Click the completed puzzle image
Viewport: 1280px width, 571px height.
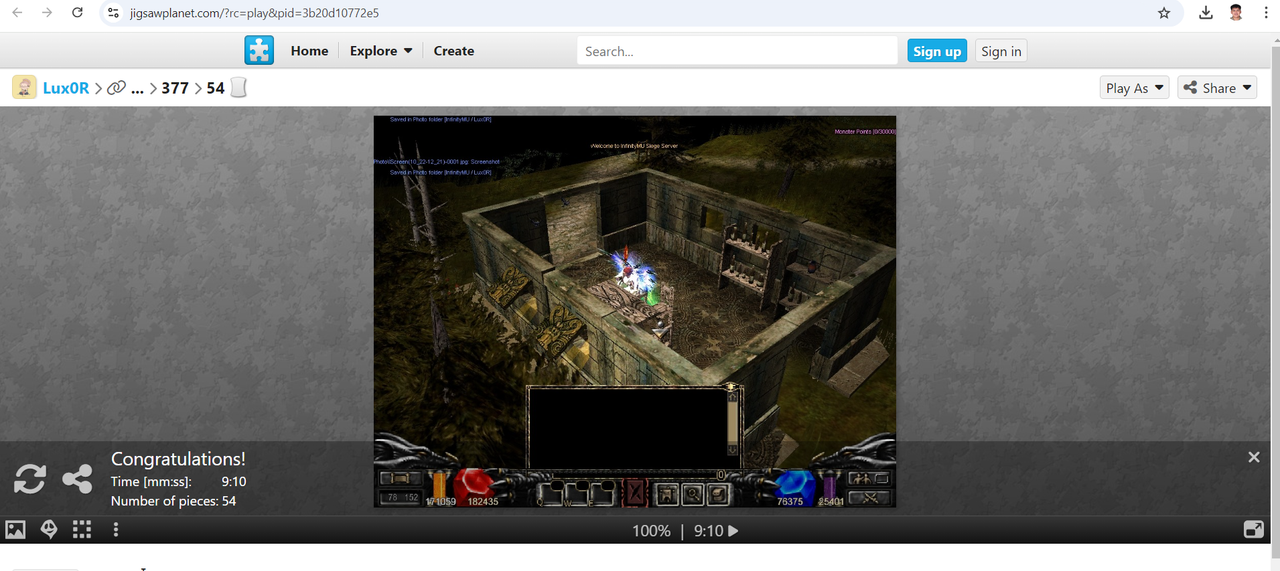[x=635, y=311]
